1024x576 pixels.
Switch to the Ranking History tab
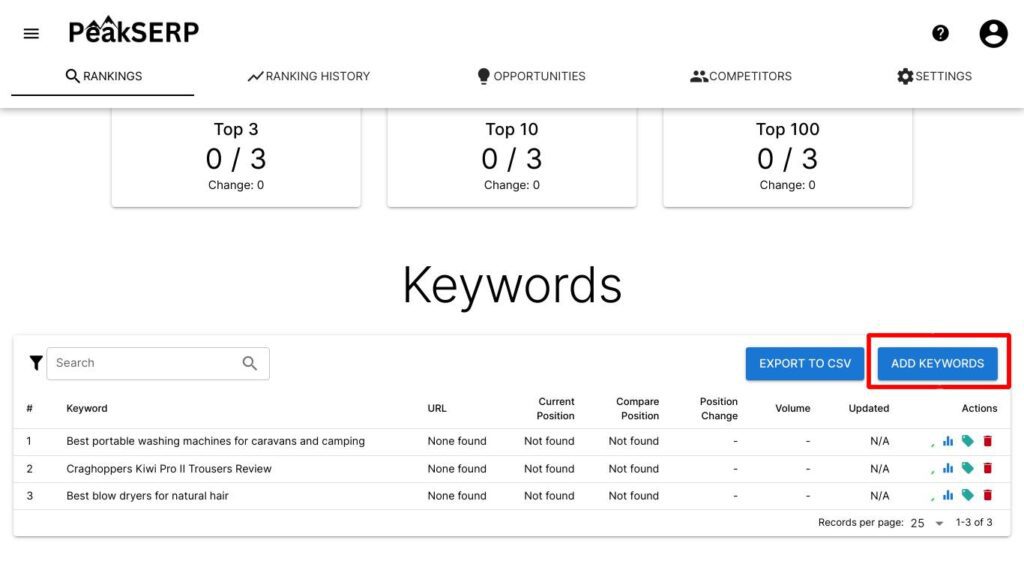pos(308,76)
